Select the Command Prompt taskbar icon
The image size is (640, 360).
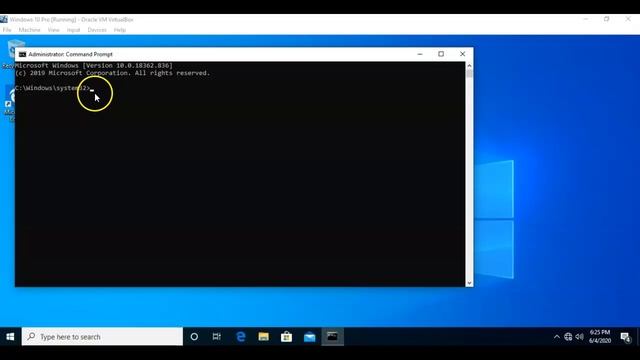click(333, 337)
